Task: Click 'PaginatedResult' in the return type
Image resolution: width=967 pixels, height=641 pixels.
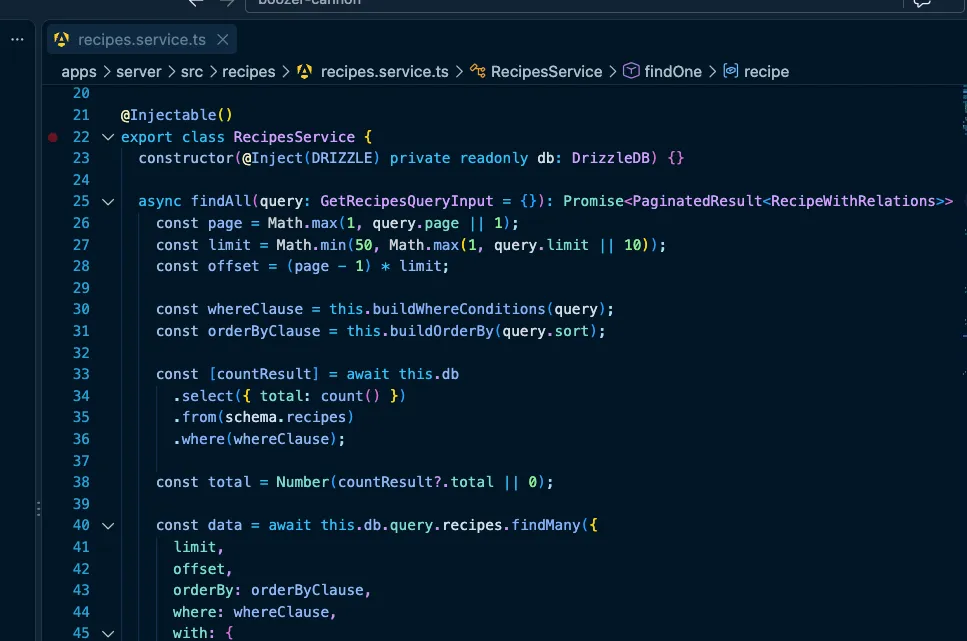Action: click(x=697, y=201)
